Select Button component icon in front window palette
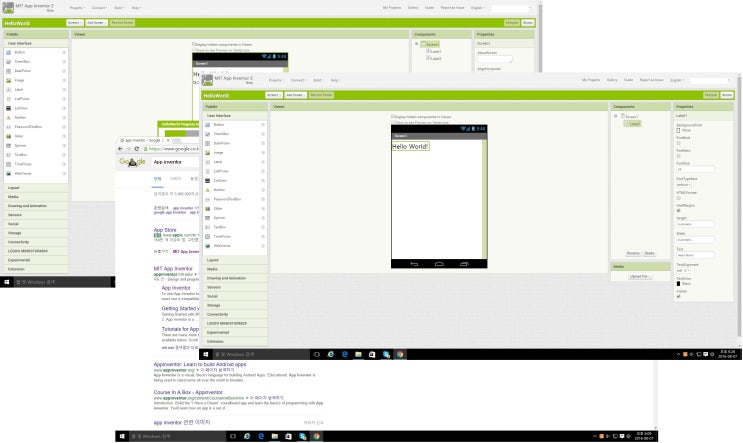This screenshot has height=443, width=743. pyautogui.click(x=208, y=125)
